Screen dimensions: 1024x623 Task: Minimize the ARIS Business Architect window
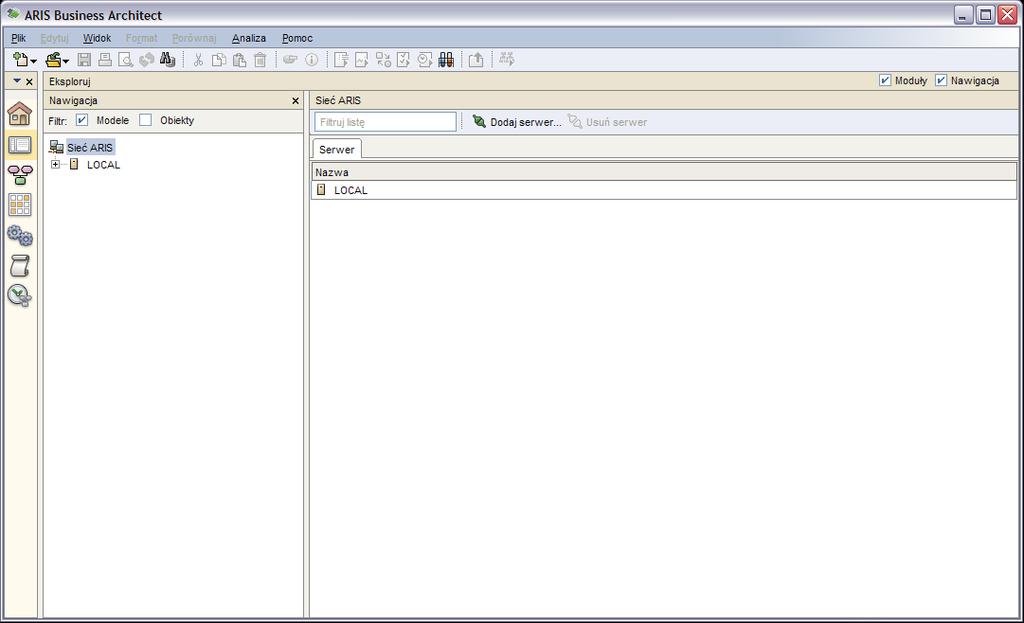coord(963,15)
